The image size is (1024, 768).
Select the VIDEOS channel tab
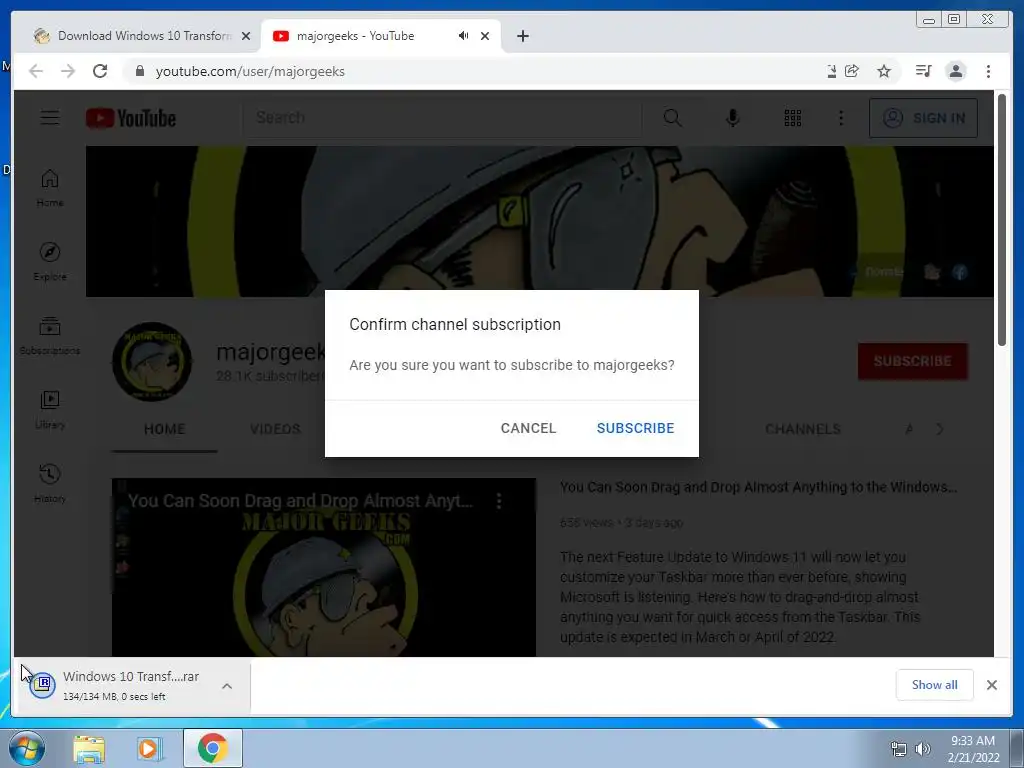(275, 429)
